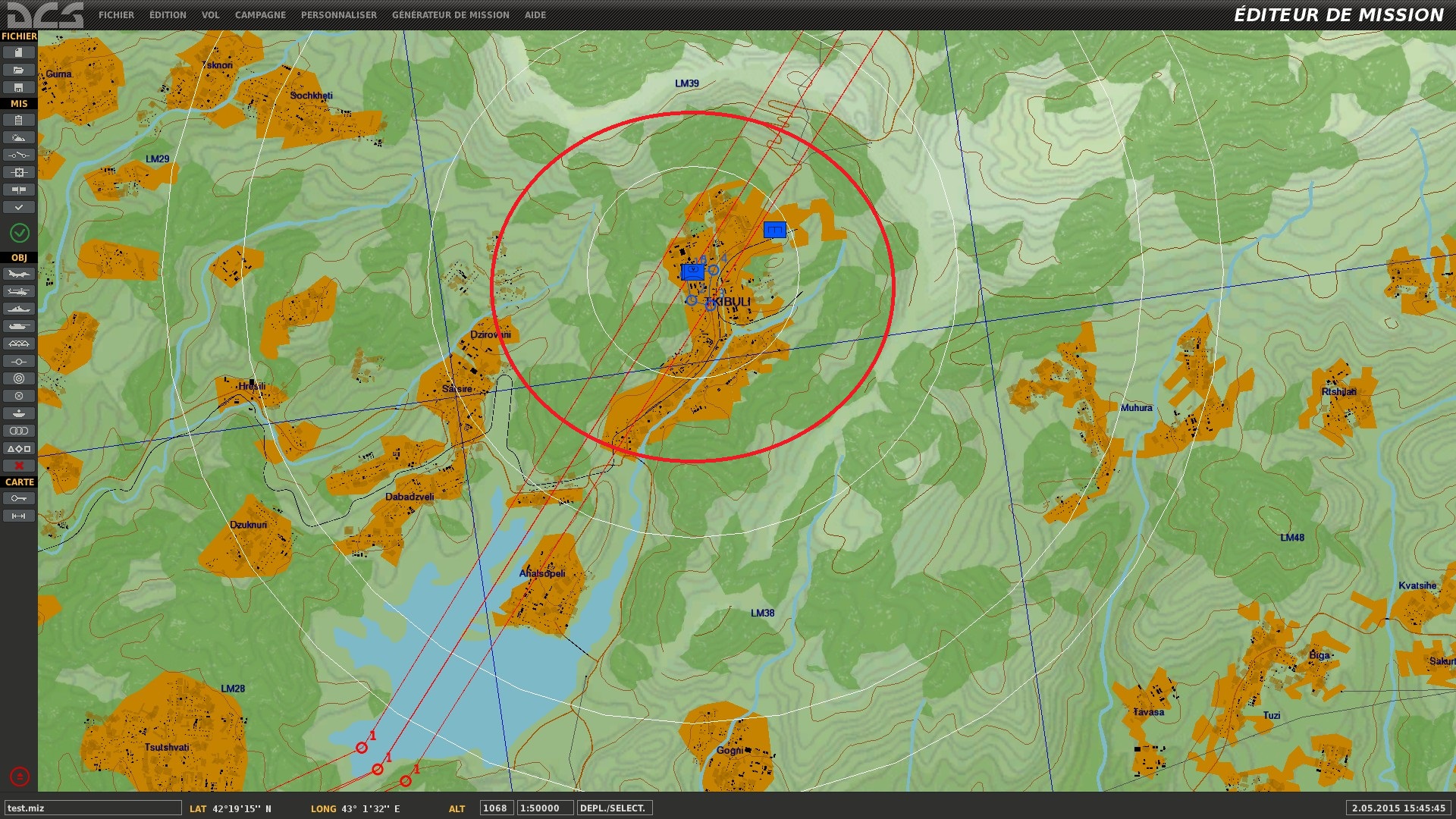Image resolution: width=1456 pixels, height=819 pixels.
Task: Click the small checkmark button in MIS section
Action: point(19,207)
